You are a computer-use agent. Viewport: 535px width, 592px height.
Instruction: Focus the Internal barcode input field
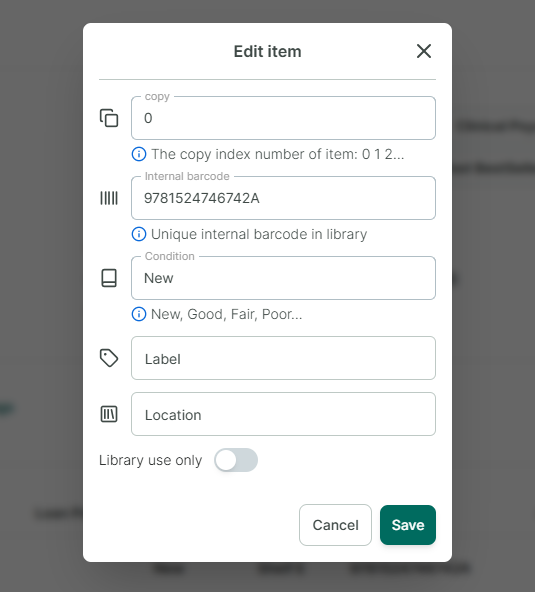pos(283,198)
